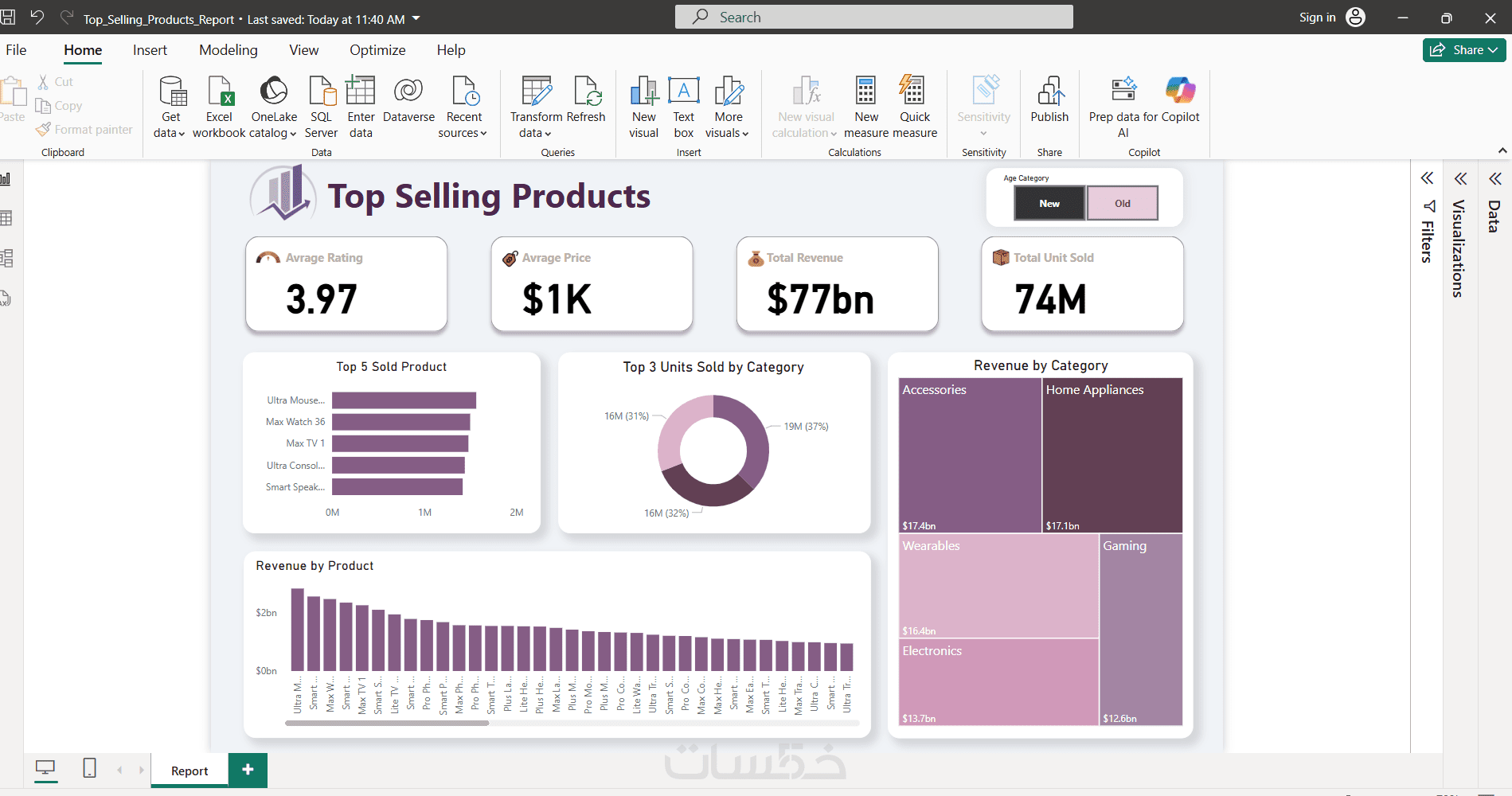This screenshot has height=796, width=1512.
Task: Click the Accessories block in treemap
Action: tap(969, 455)
